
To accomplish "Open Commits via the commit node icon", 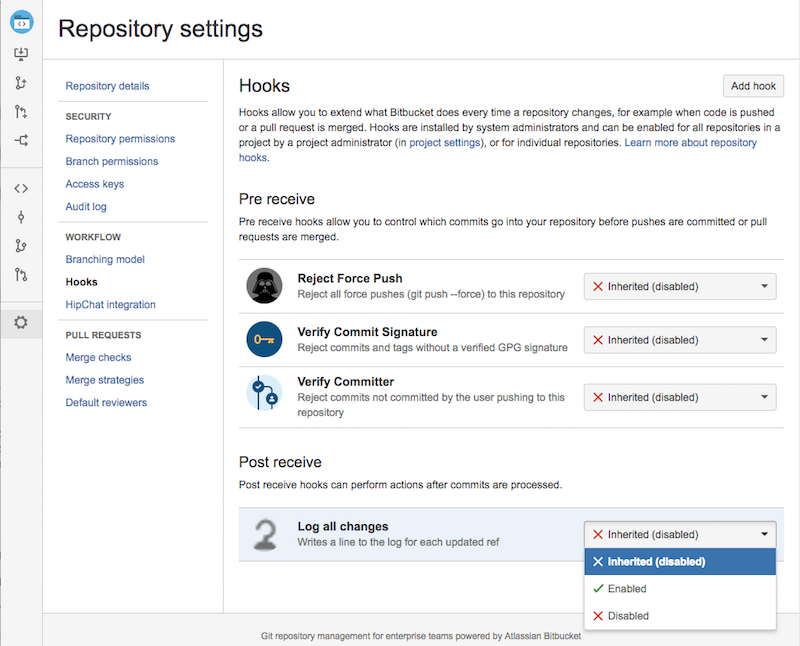I will (21, 217).
